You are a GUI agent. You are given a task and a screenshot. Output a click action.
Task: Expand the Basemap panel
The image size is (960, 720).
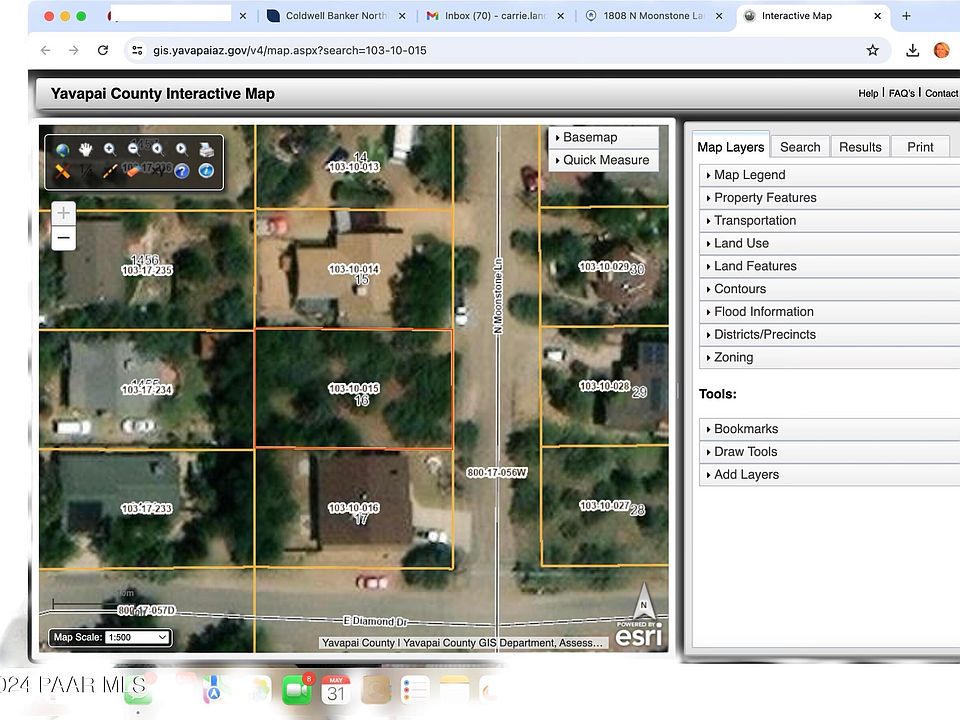(x=603, y=137)
